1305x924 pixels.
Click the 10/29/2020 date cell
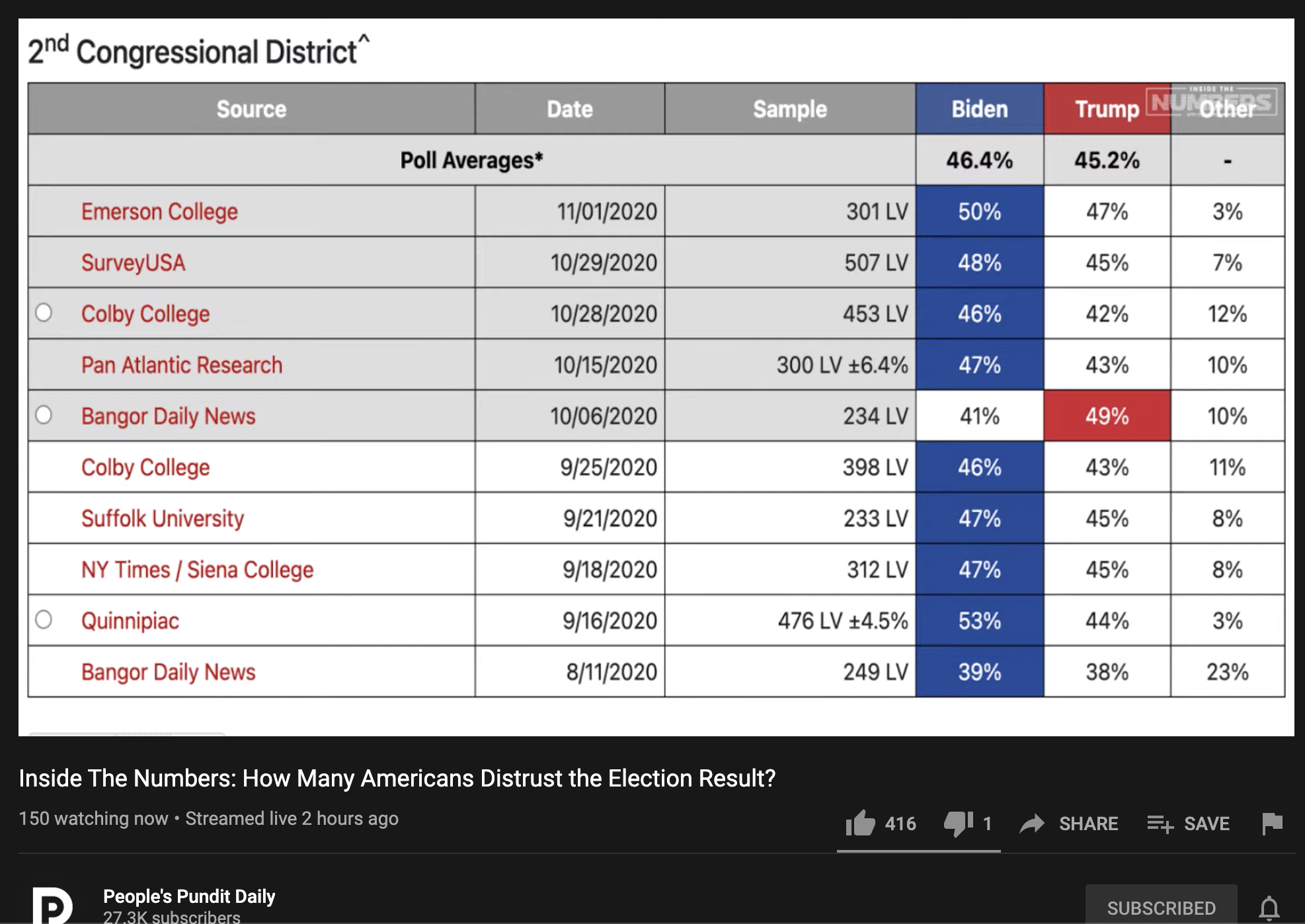click(570, 262)
